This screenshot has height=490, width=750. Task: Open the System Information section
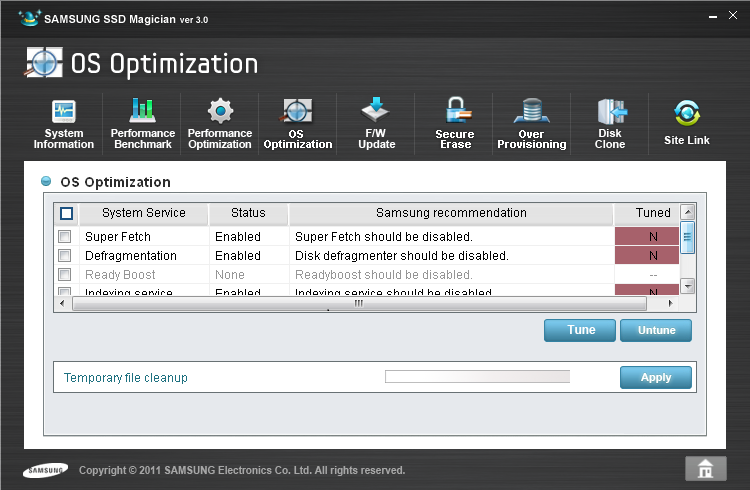pyautogui.click(x=64, y=124)
